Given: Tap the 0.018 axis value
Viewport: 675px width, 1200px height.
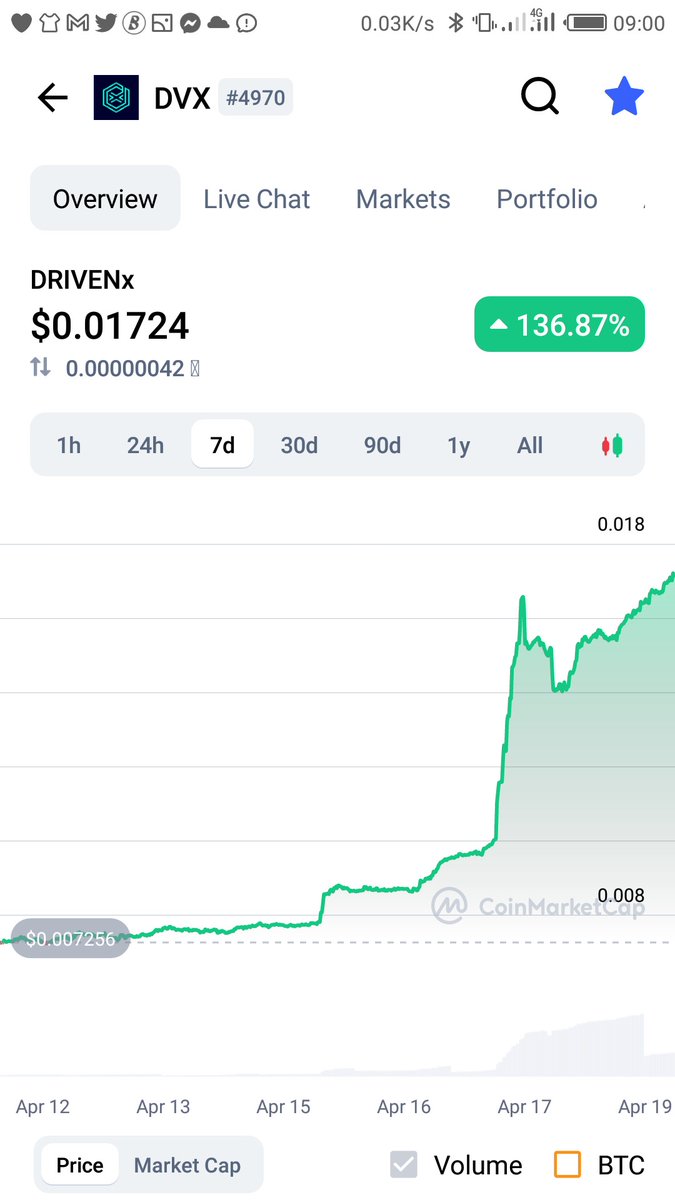Looking at the screenshot, I should point(621,524).
